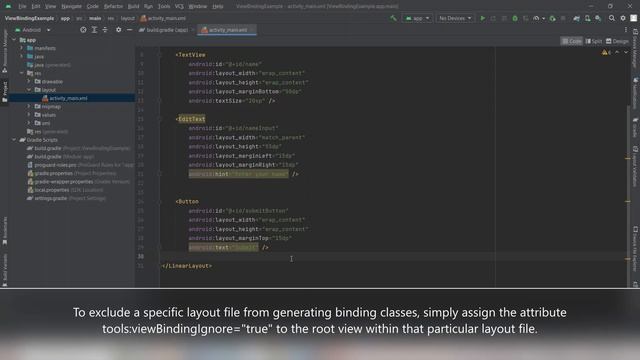Open the Device Manager toolbar icon
This screenshot has width=640, height=360.
point(587,18)
